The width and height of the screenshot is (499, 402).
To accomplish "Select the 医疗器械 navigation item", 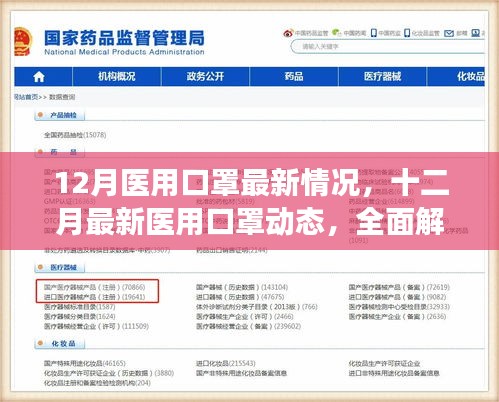I will [x=382, y=77].
